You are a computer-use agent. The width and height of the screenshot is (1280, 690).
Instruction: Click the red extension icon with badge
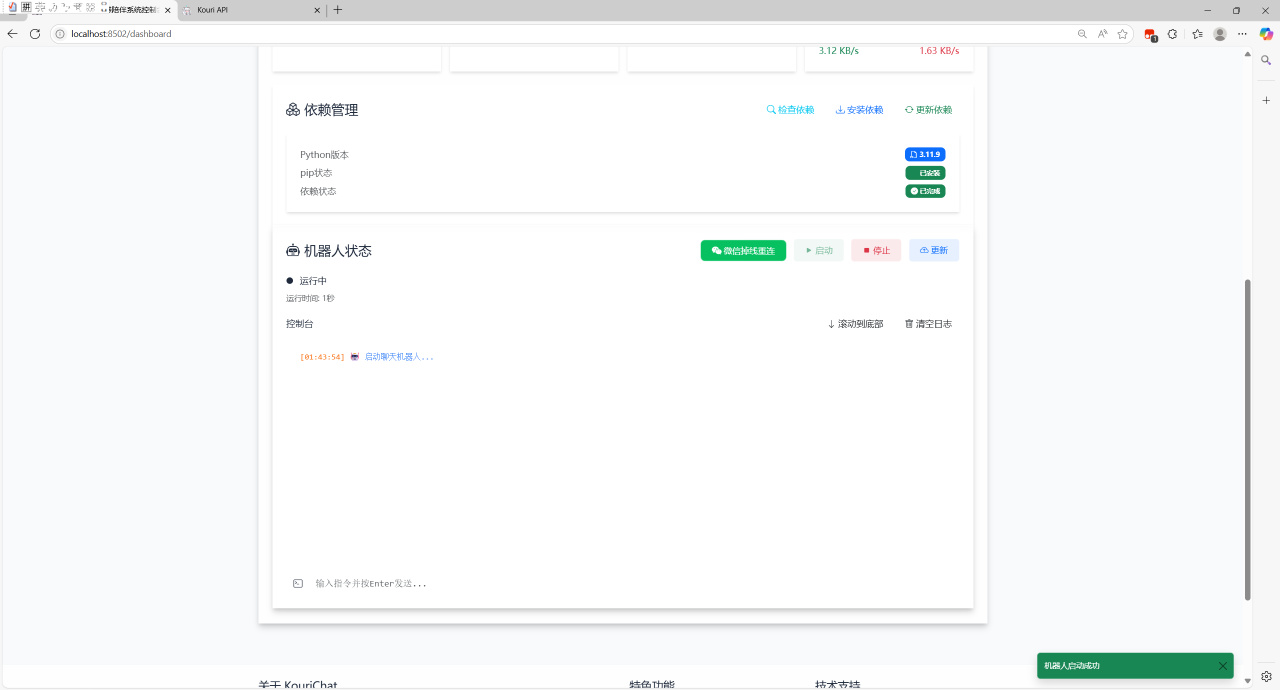click(x=1150, y=34)
